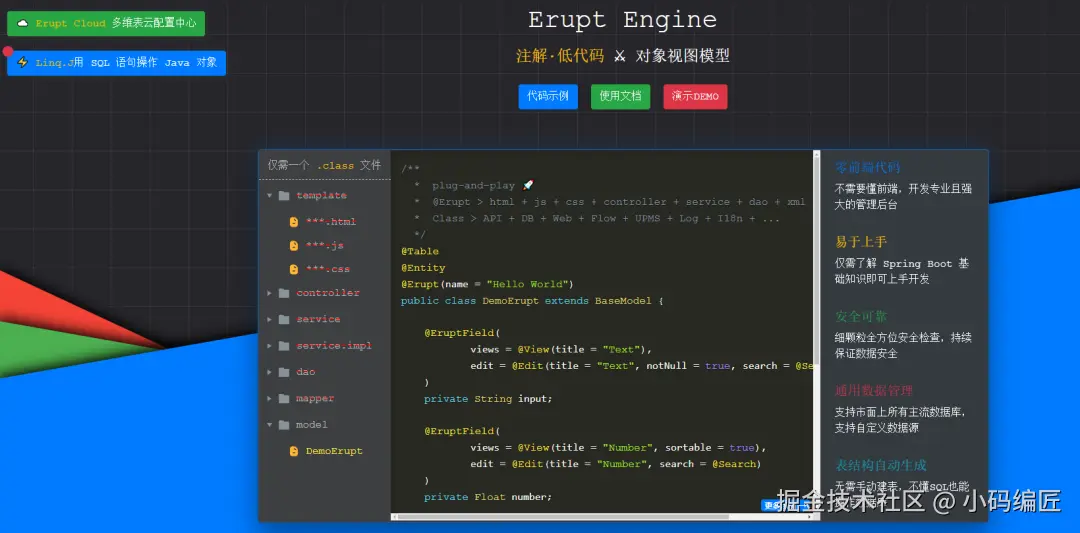Expand the mapper folder arrow
This screenshot has height=533, width=1080.
pos(270,399)
